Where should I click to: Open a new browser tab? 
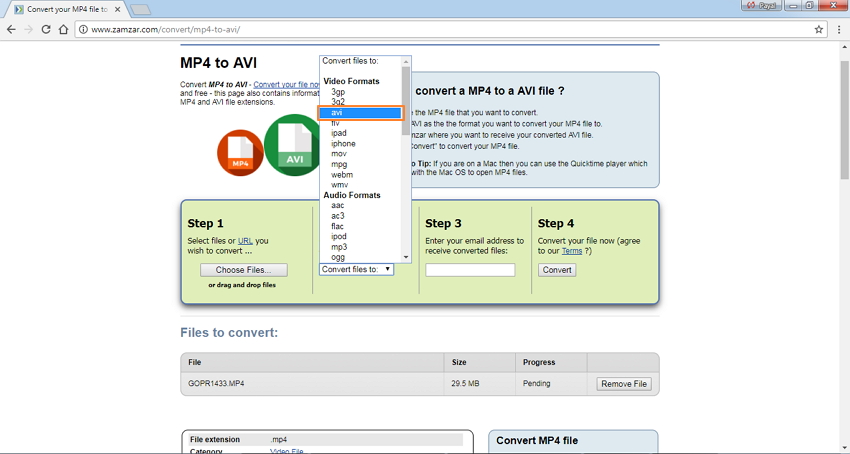141,10
